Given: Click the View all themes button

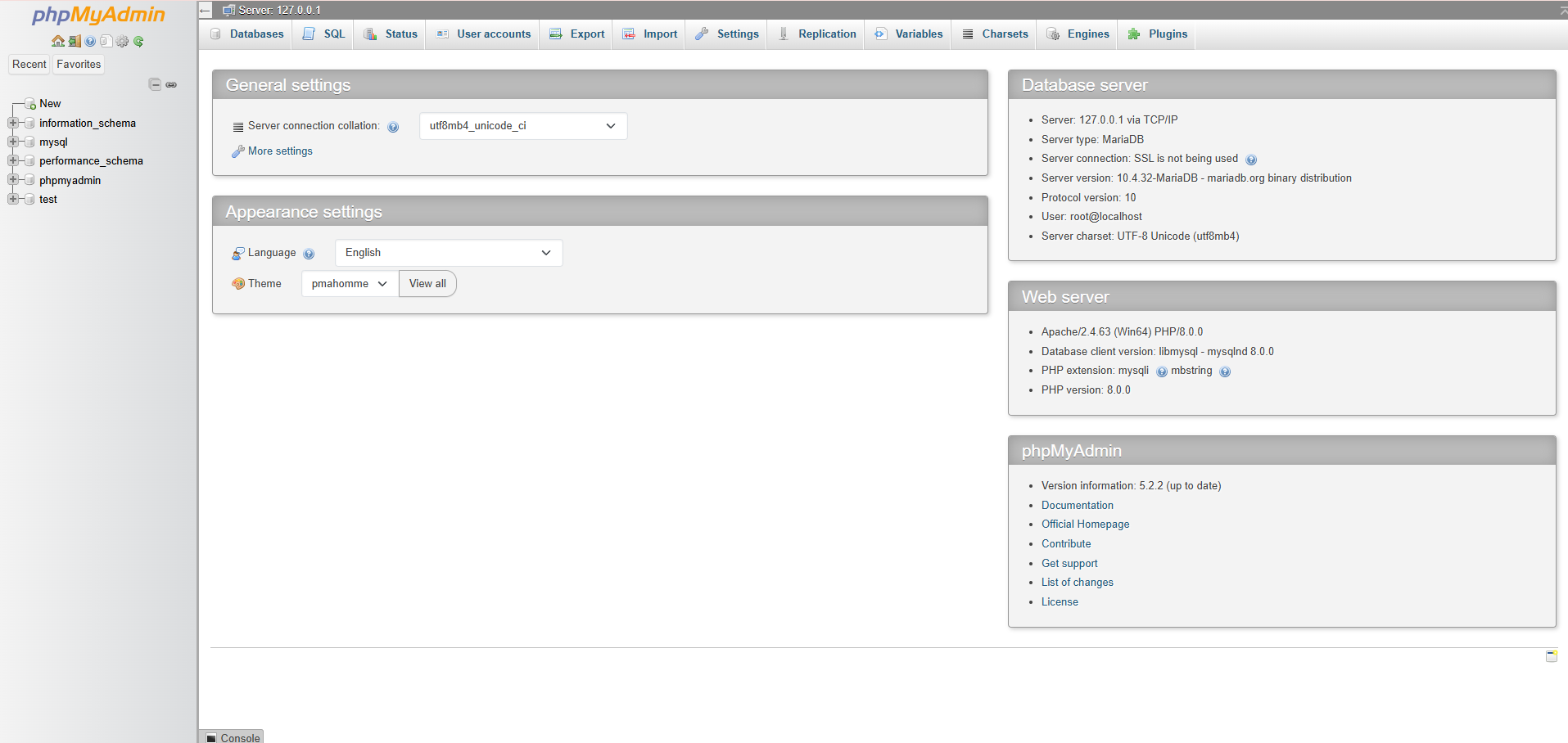Looking at the screenshot, I should point(427,284).
